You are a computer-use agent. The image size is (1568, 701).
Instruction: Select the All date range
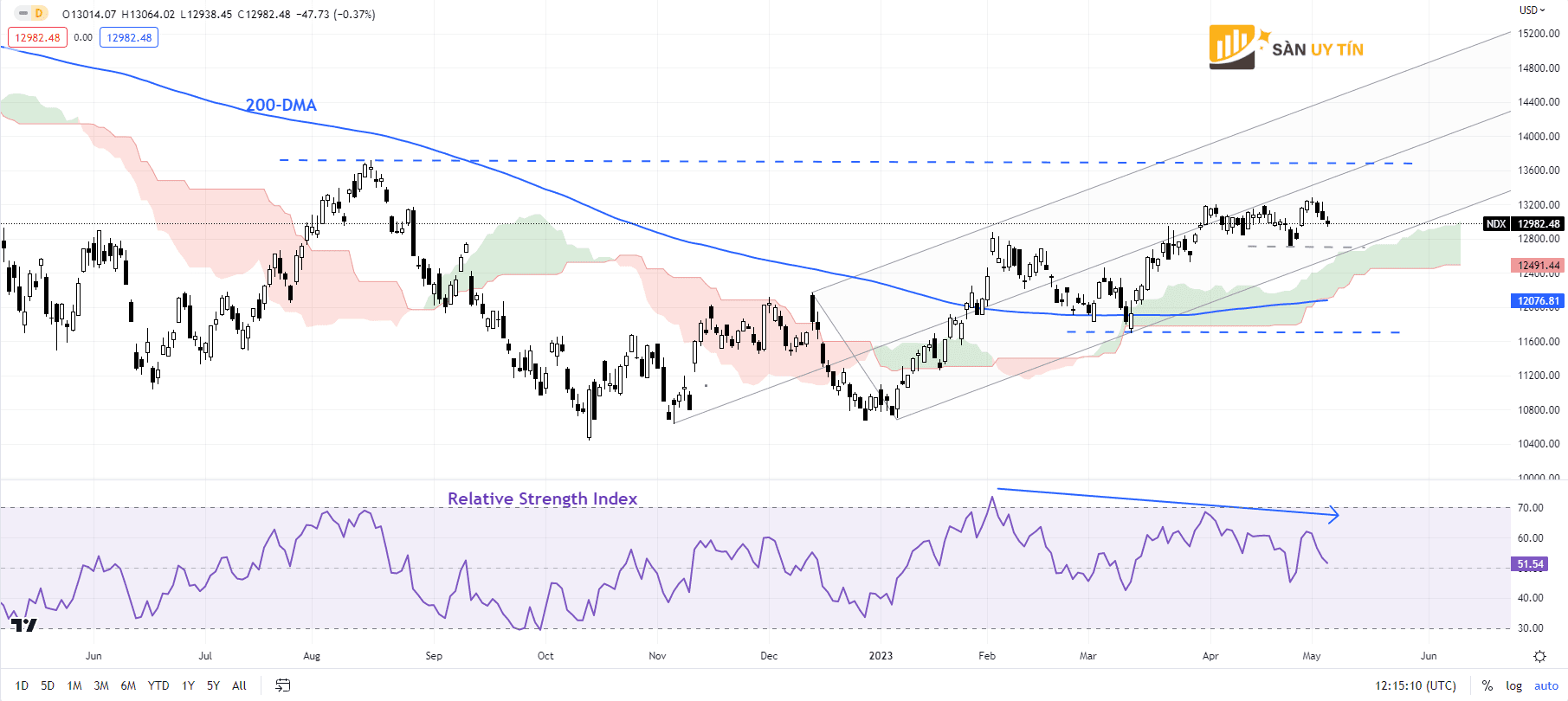click(x=240, y=685)
